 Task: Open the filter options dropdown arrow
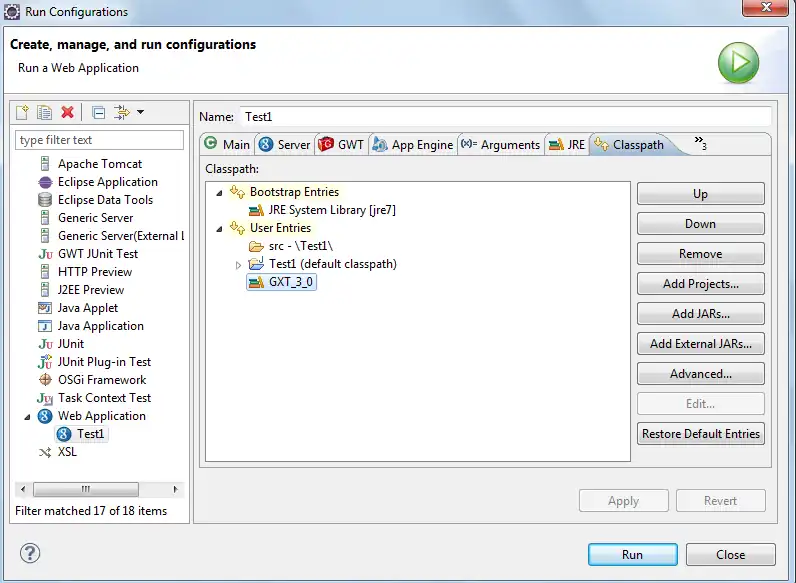[x=140, y=112]
